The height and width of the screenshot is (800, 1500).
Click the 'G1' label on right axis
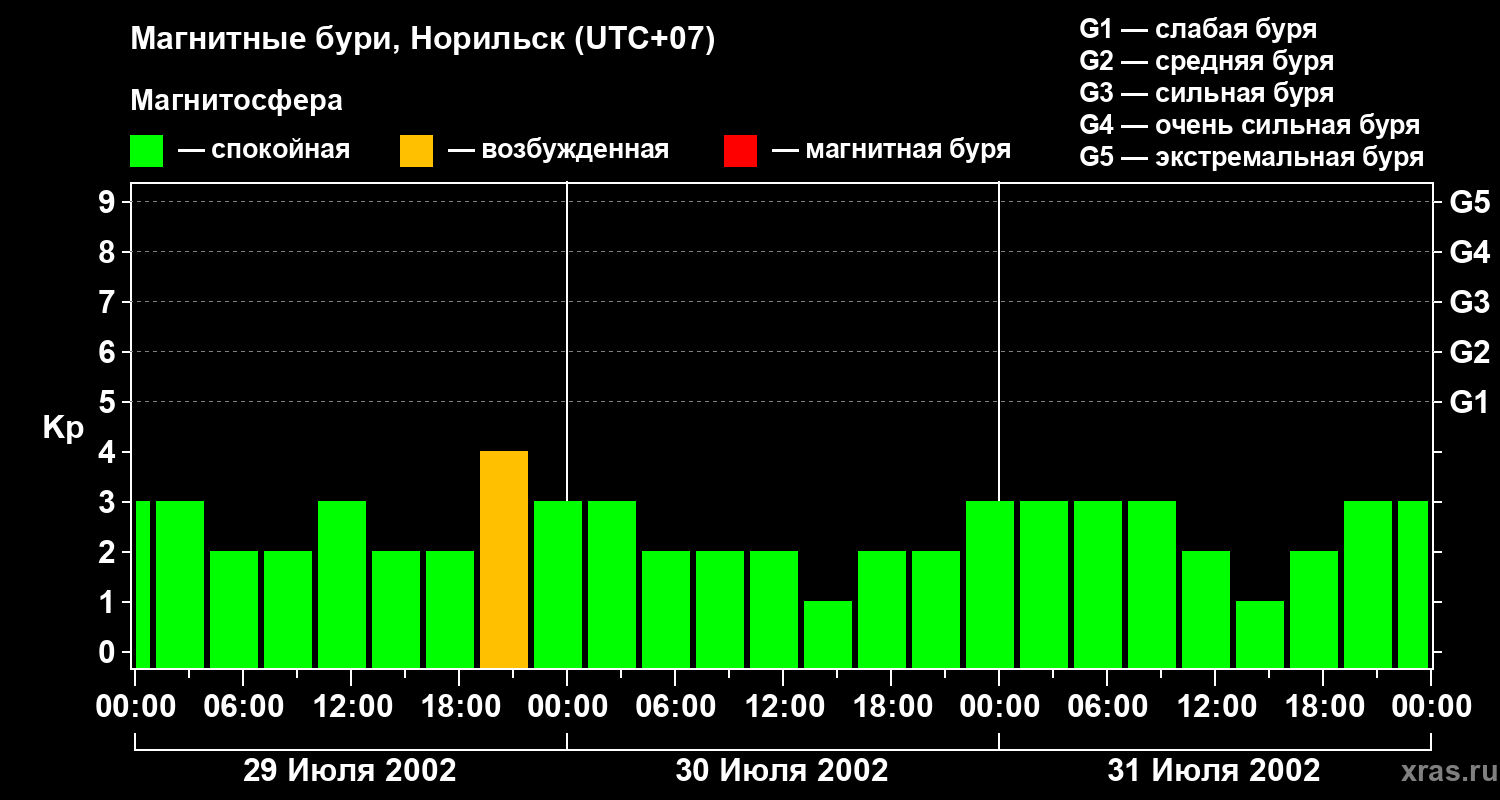(x=1469, y=402)
